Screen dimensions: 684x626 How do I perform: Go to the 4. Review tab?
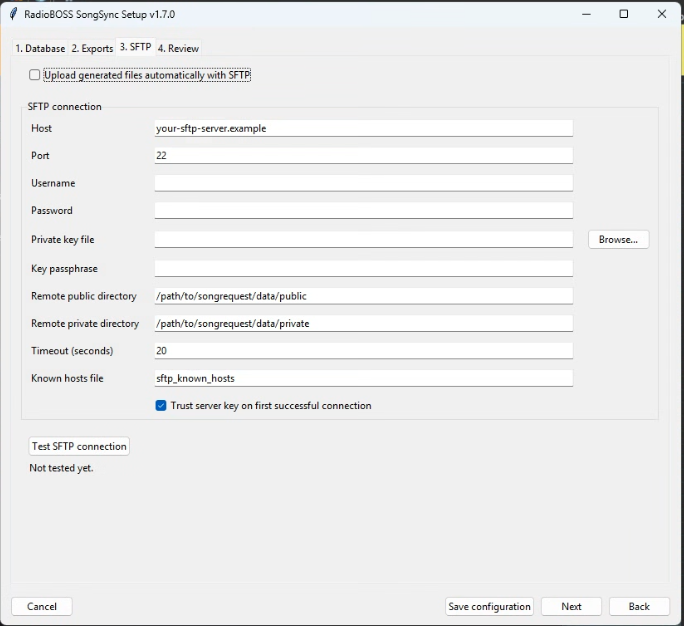tap(178, 48)
